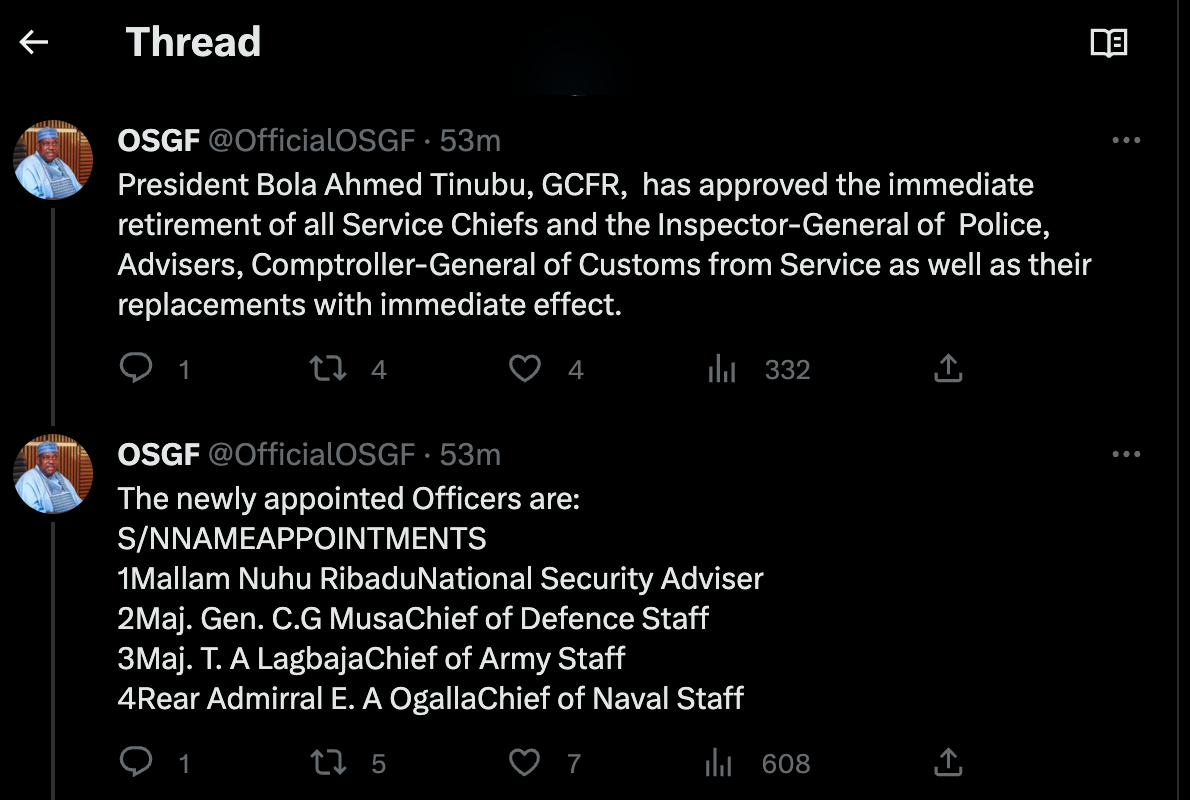
Task: Like the first tweet about Service Chiefs
Action: [525, 369]
